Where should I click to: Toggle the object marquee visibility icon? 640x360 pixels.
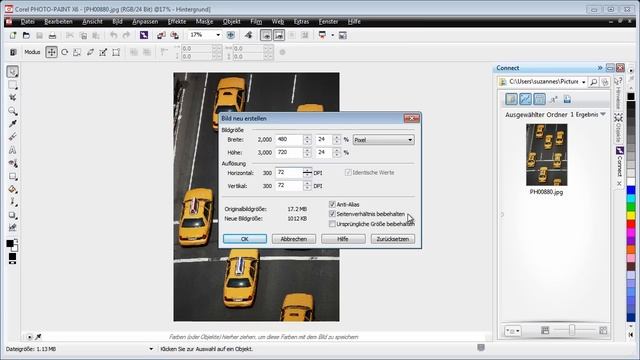[279, 36]
